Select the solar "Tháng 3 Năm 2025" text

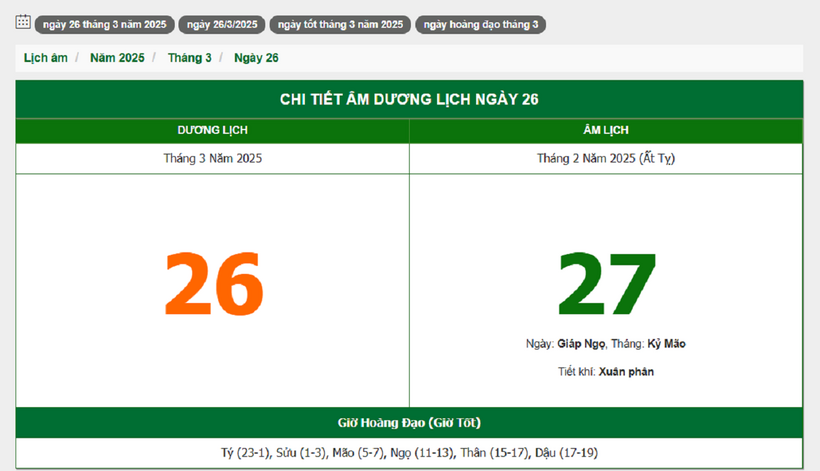coord(213,158)
